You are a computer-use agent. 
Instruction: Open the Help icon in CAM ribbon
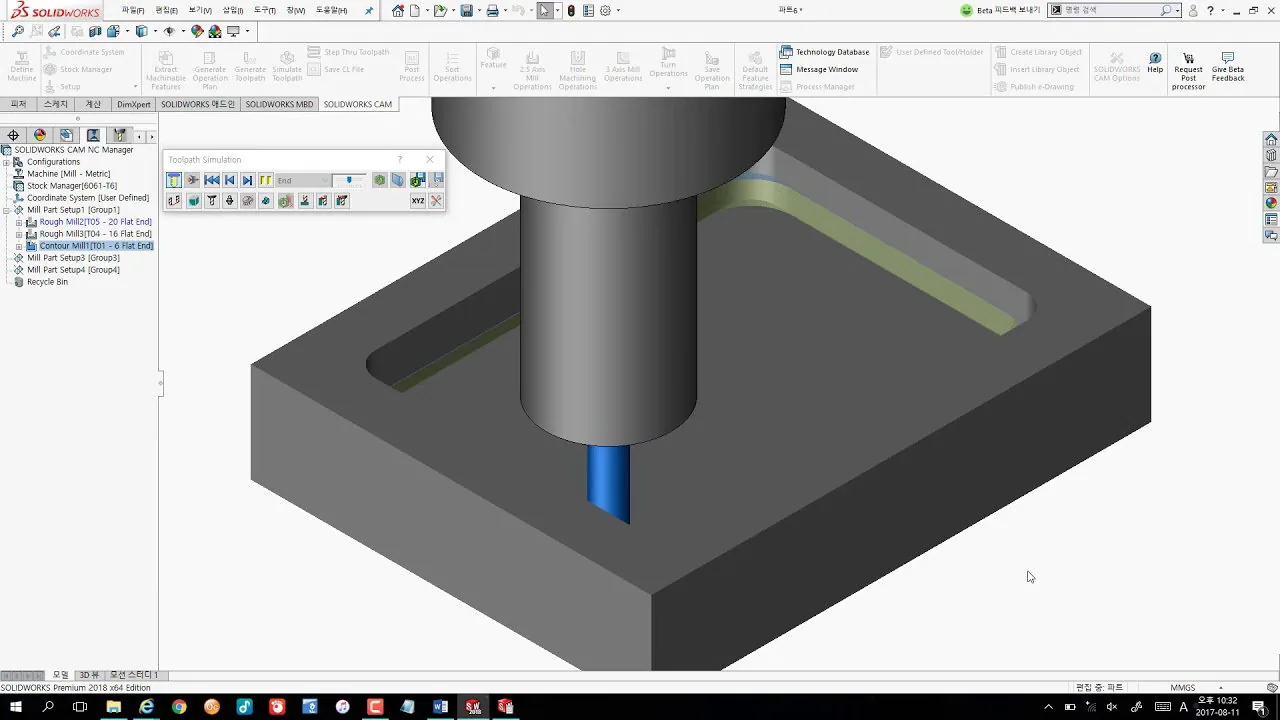[x=1155, y=64]
